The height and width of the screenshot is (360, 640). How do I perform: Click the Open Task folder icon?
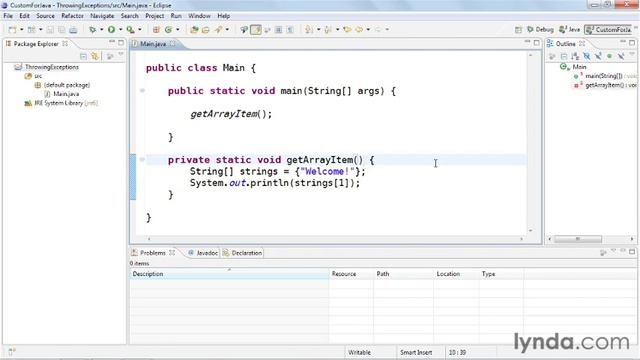[206, 30]
